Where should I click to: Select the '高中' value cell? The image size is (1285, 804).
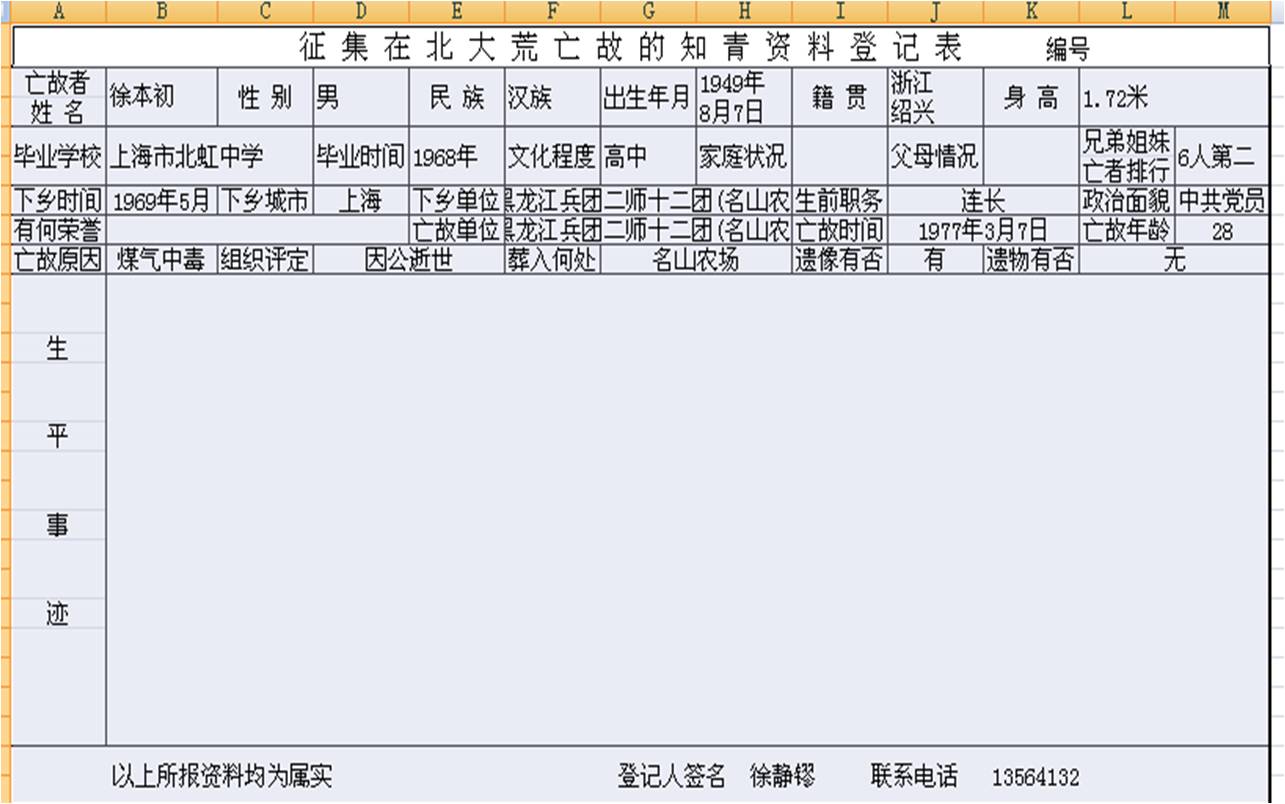pos(648,156)
